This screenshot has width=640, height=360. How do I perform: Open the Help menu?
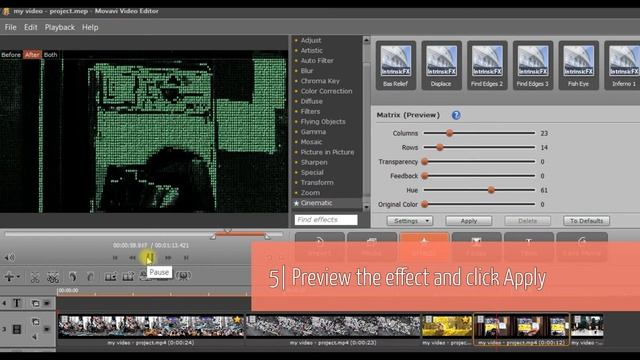(x=90, y=27)
